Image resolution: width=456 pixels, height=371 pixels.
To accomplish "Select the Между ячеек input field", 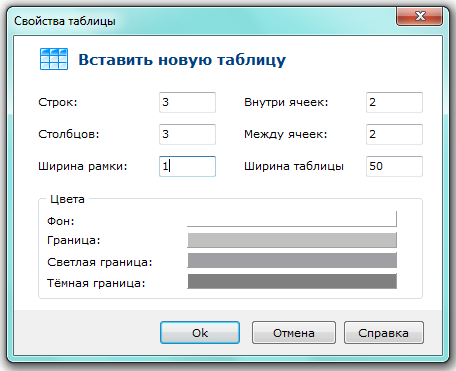I will 394,134.
